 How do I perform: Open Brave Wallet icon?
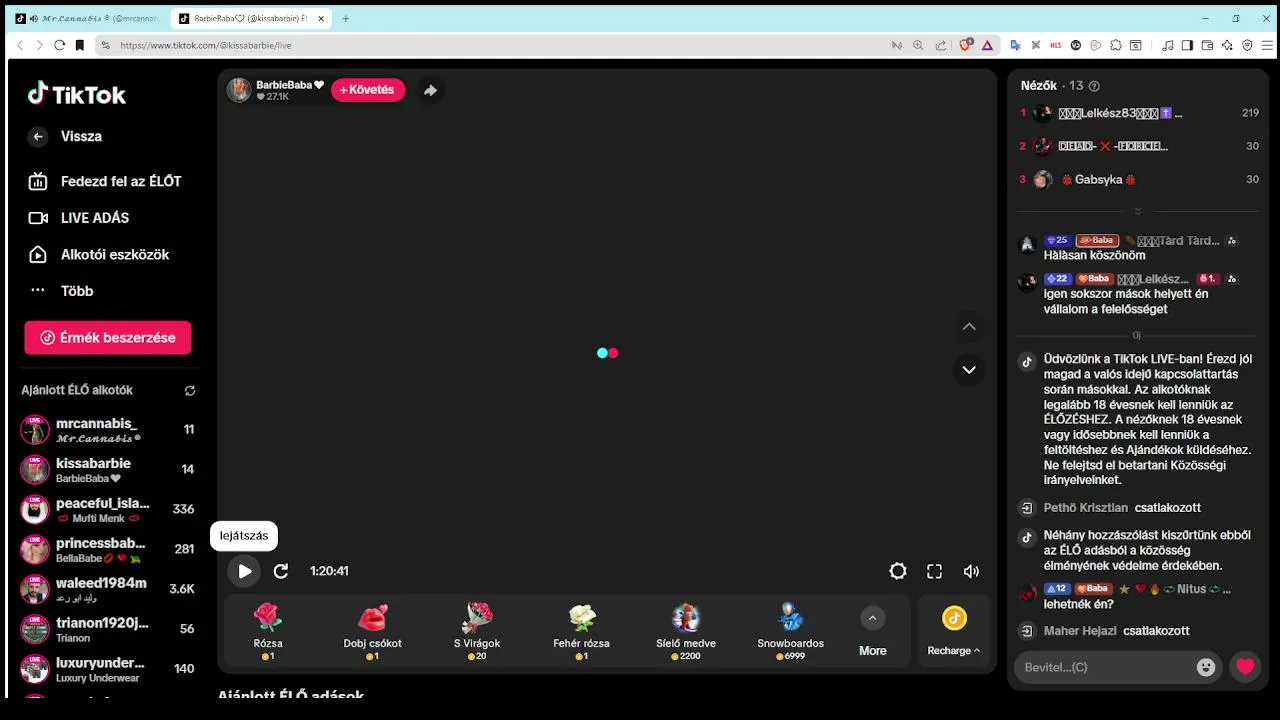[1207, 45]
